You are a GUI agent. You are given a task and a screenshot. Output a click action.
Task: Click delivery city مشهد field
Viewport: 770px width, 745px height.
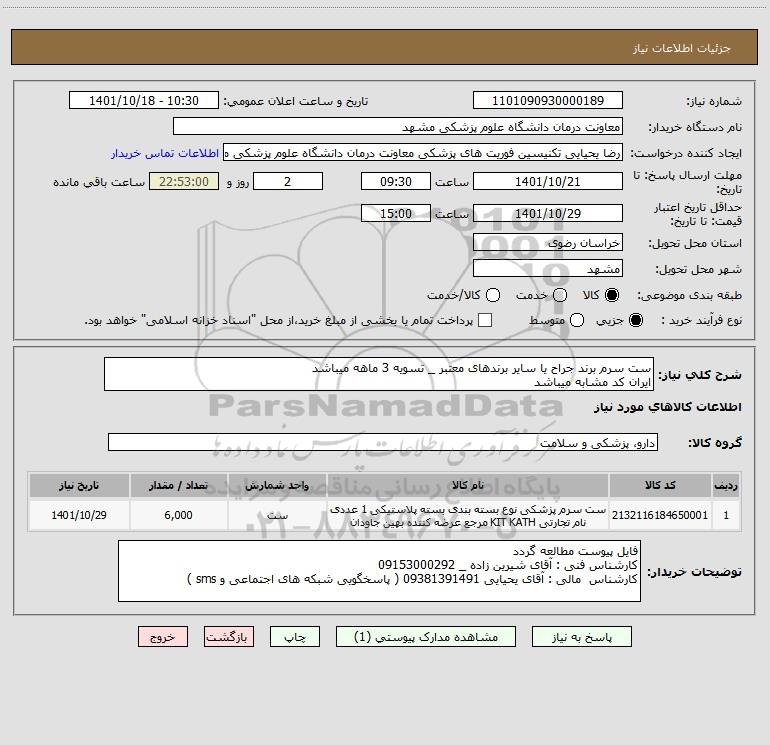548,268
